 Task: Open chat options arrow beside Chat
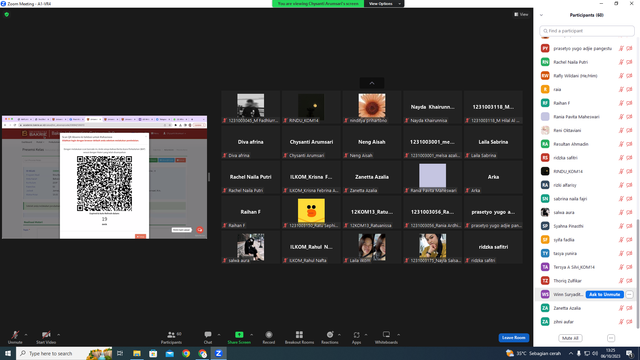(219, 335)
